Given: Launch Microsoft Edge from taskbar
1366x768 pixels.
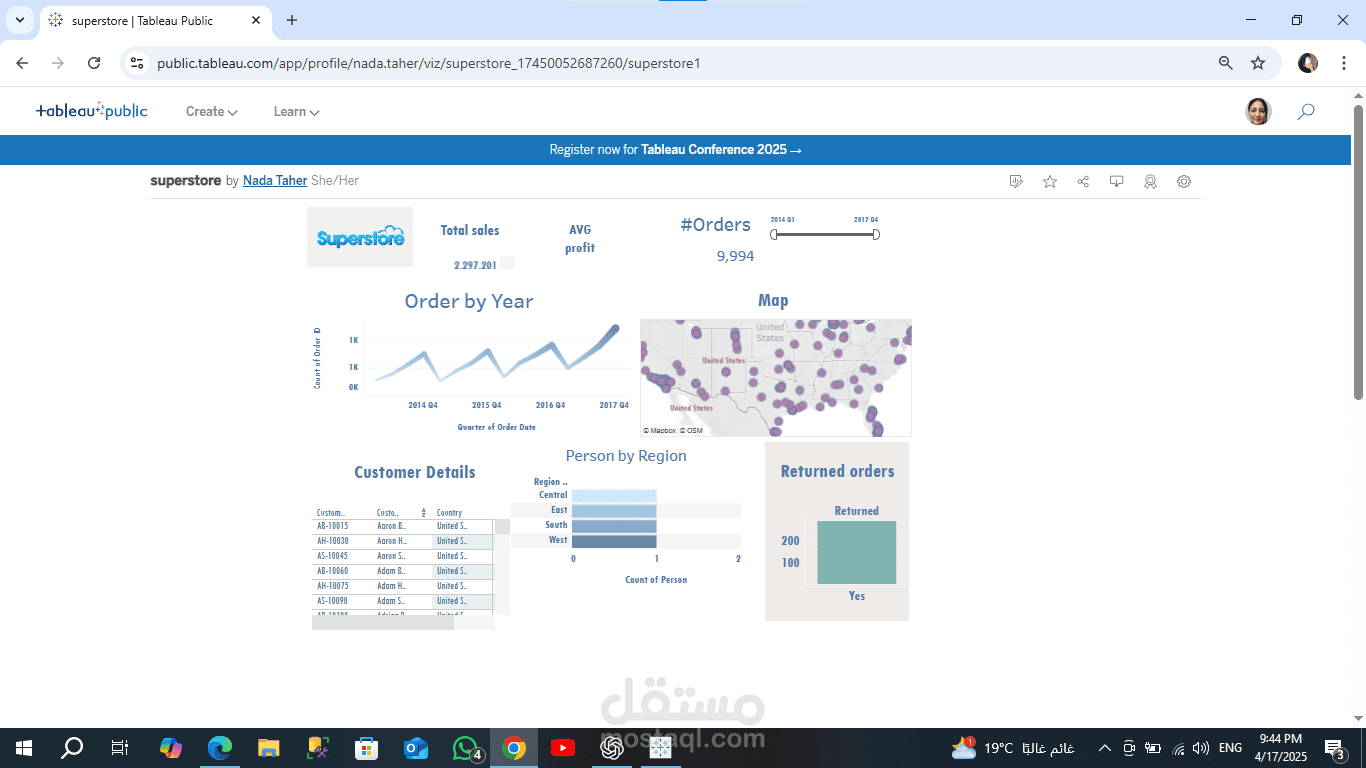Looking at the screenshot, I should click(219, 748).
